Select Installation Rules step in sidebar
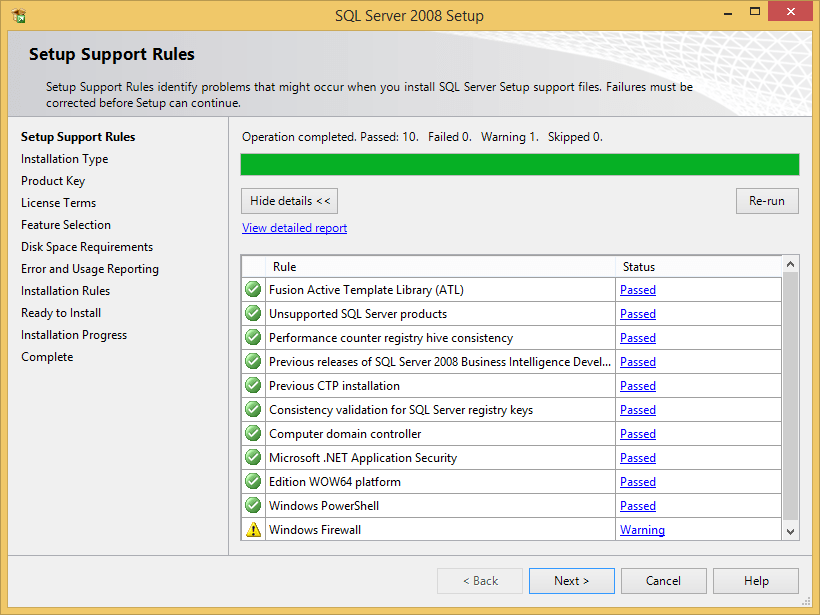Viewport: 820px width, 615px height. (65, 291)
